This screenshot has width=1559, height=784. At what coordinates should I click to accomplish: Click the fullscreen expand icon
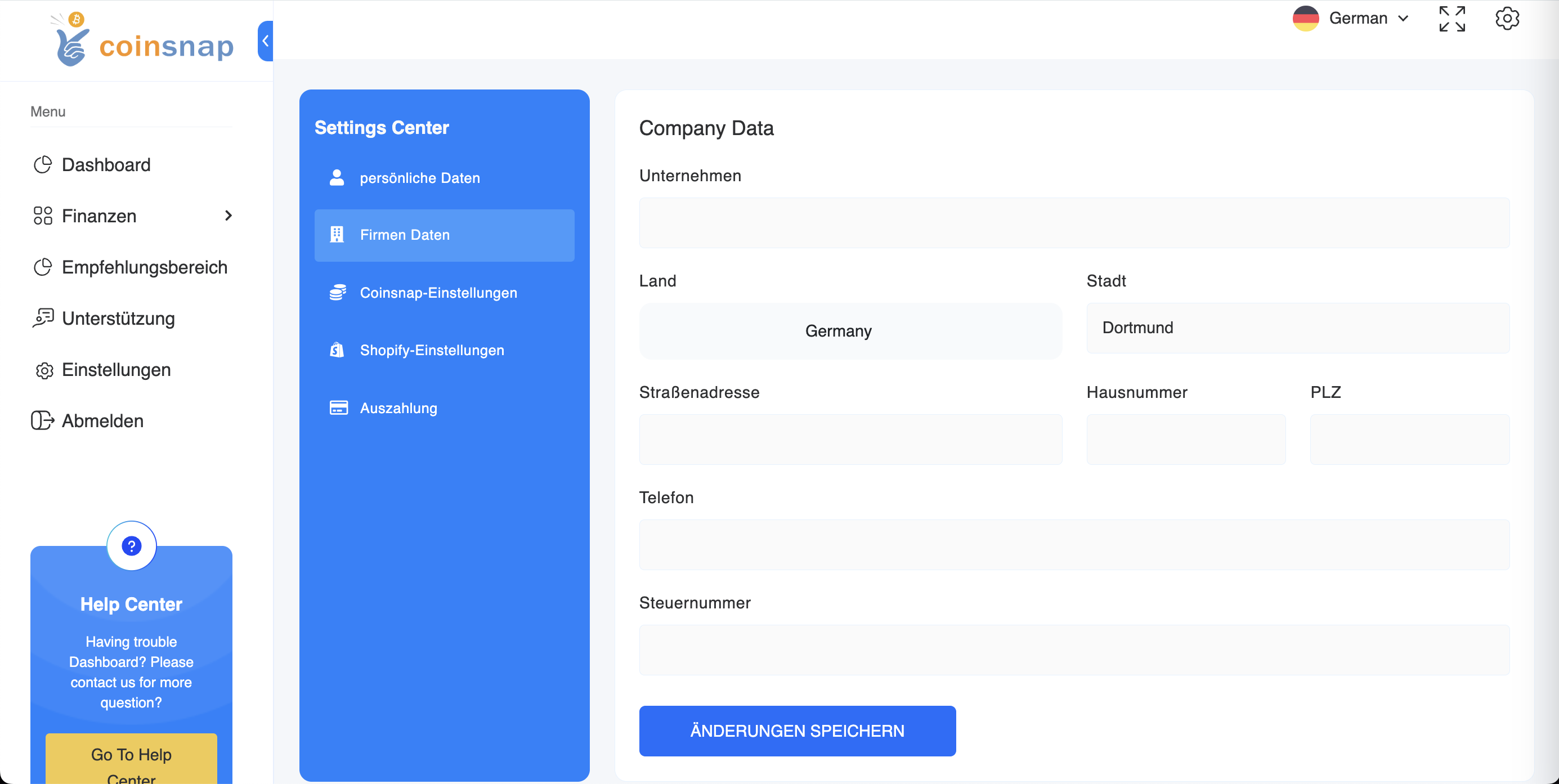coord(1452,18)
